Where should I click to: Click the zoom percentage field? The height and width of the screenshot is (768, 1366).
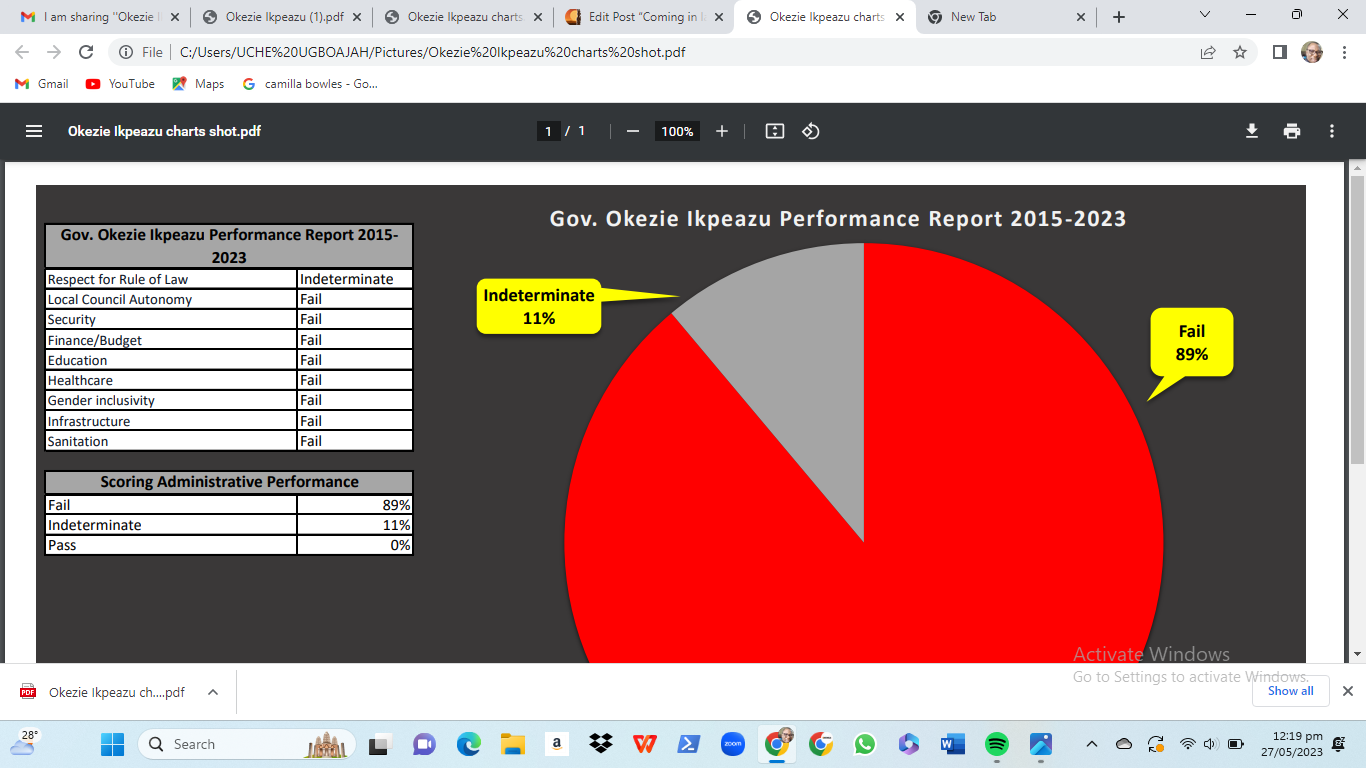[x=677, y=131]
